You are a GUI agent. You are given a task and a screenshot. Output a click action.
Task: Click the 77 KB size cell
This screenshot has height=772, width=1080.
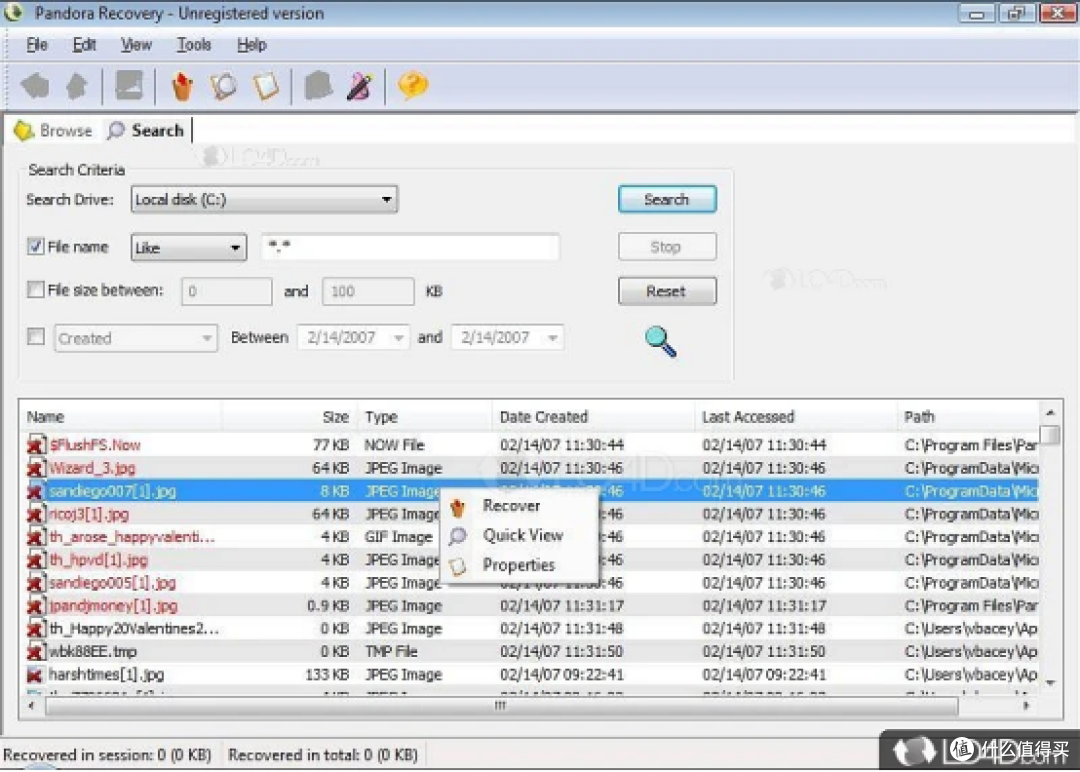331,445
